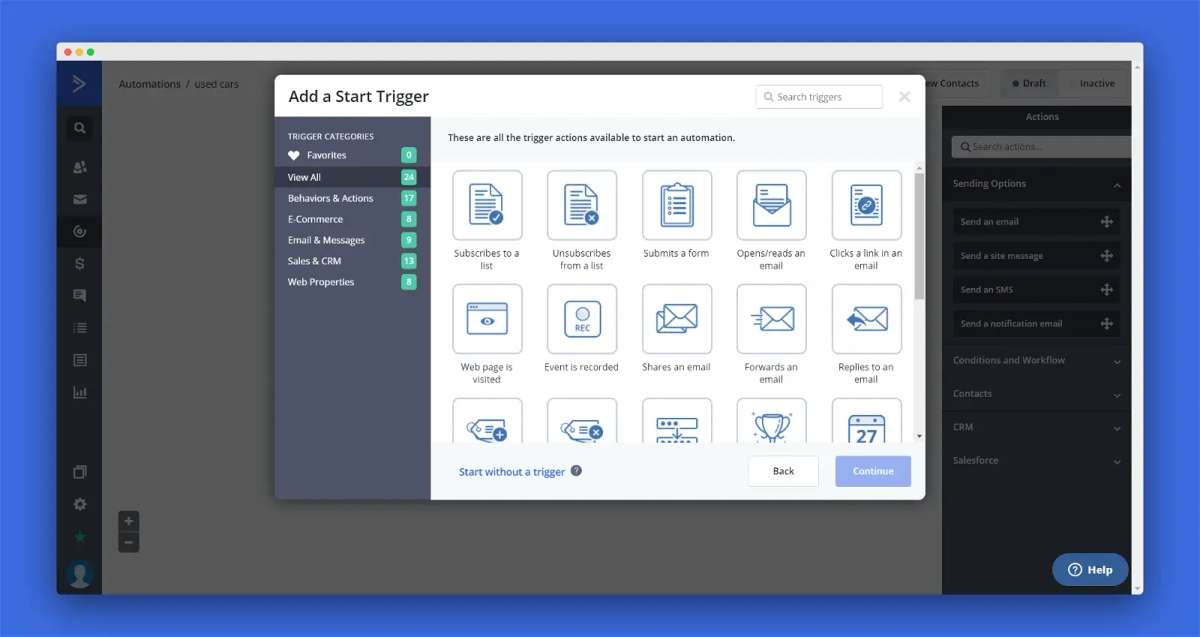Image resolution: width=1200 pixels, height=637 pixels.
Task: Switch automation status to Inactive
Action: click(1092, 84)
